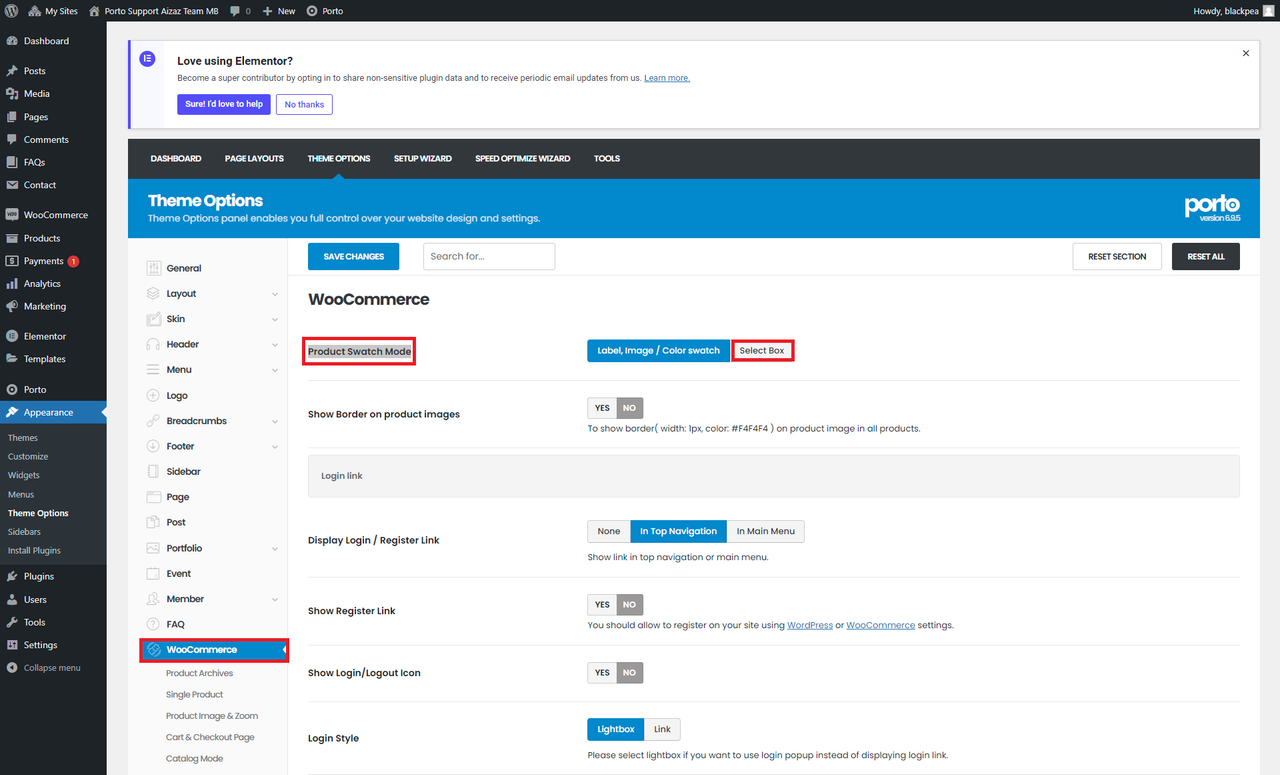Expand the Breadcrumbs section chevron
The height and width of the screenshot is (775, 1280).
coord(275,421)
